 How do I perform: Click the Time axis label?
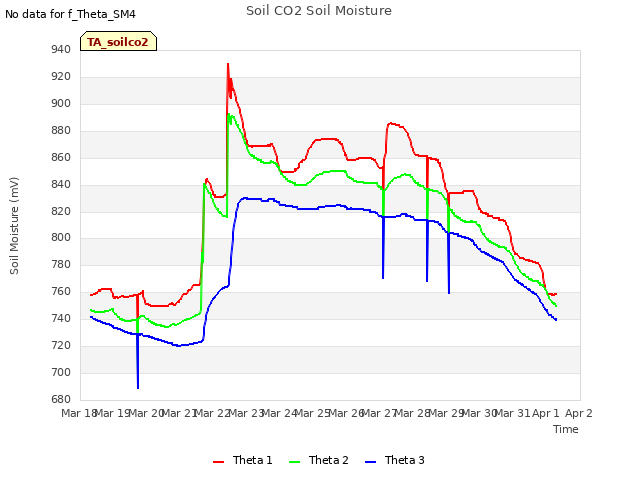click(566, 429)
